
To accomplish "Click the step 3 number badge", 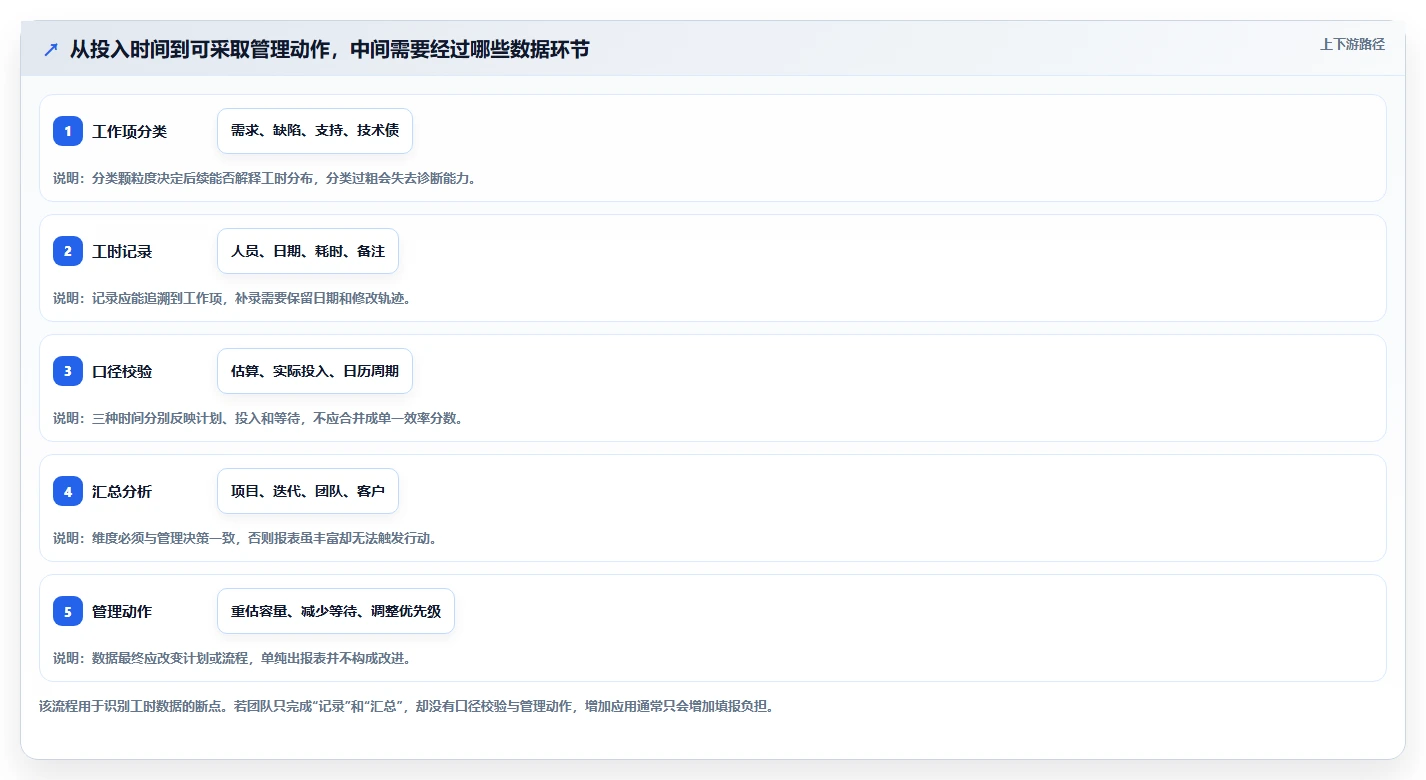I will [68, 371].
